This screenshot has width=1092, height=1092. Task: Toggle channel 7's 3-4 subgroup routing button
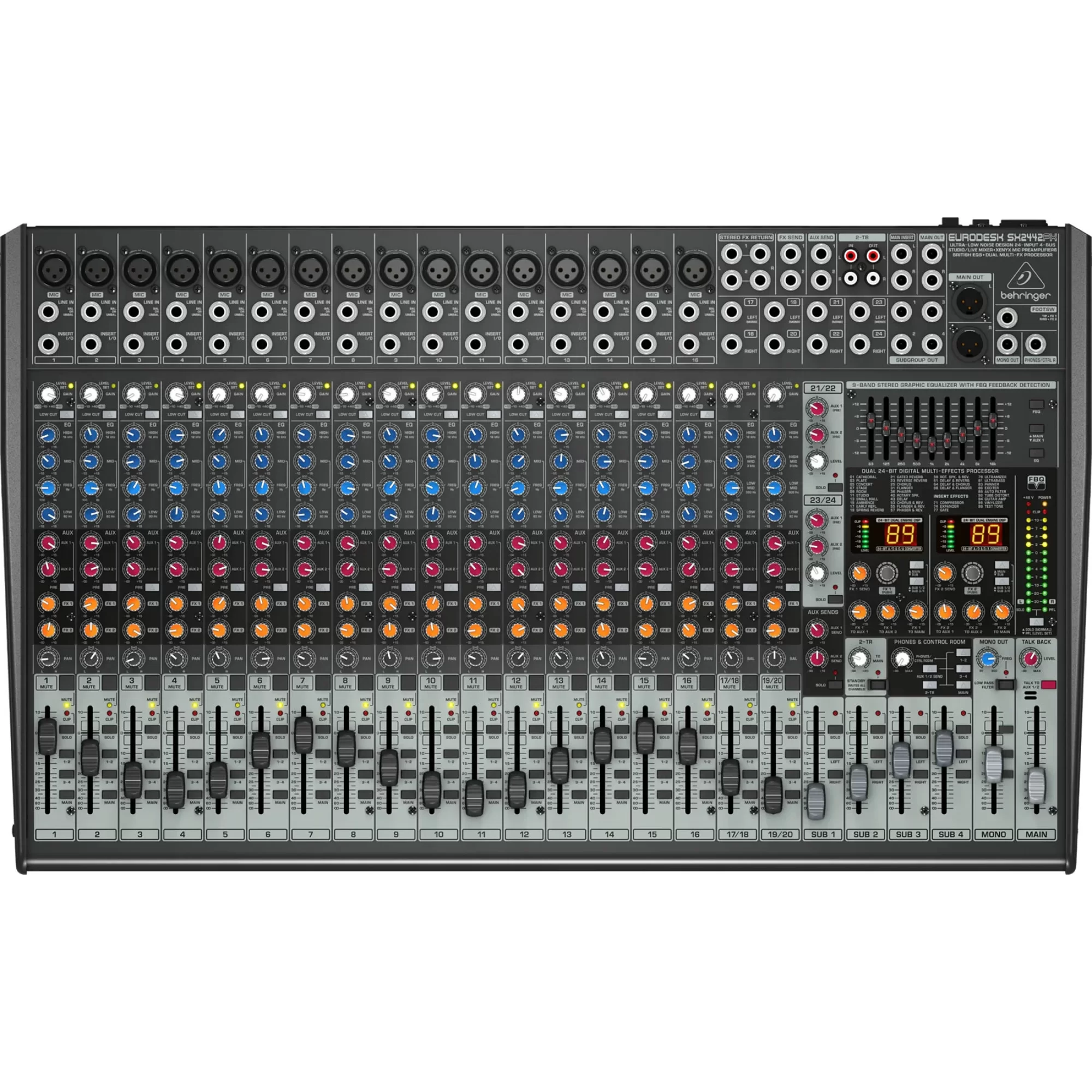coord(323,774)
